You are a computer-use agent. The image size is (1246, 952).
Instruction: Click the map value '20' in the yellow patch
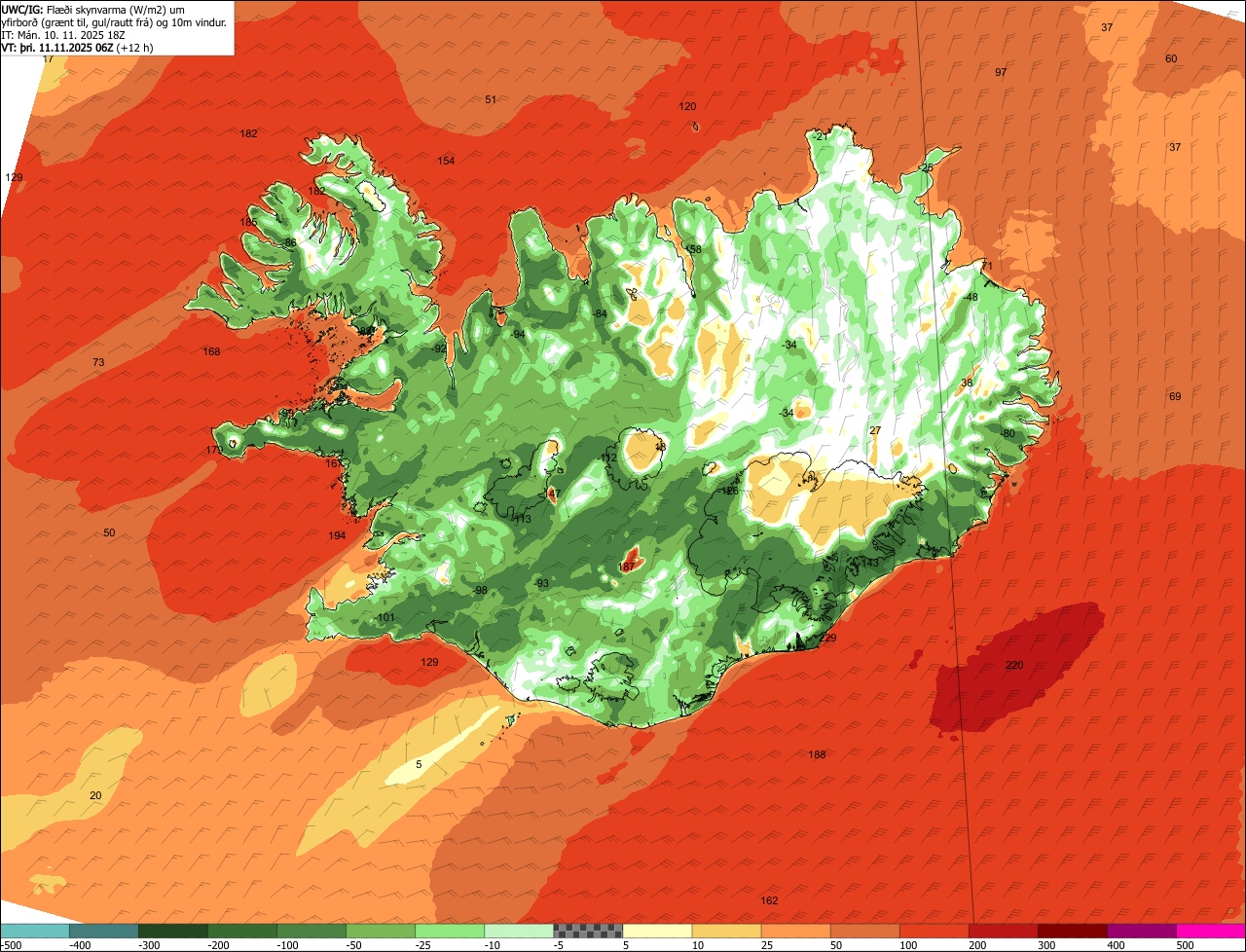tap(95, 795)
